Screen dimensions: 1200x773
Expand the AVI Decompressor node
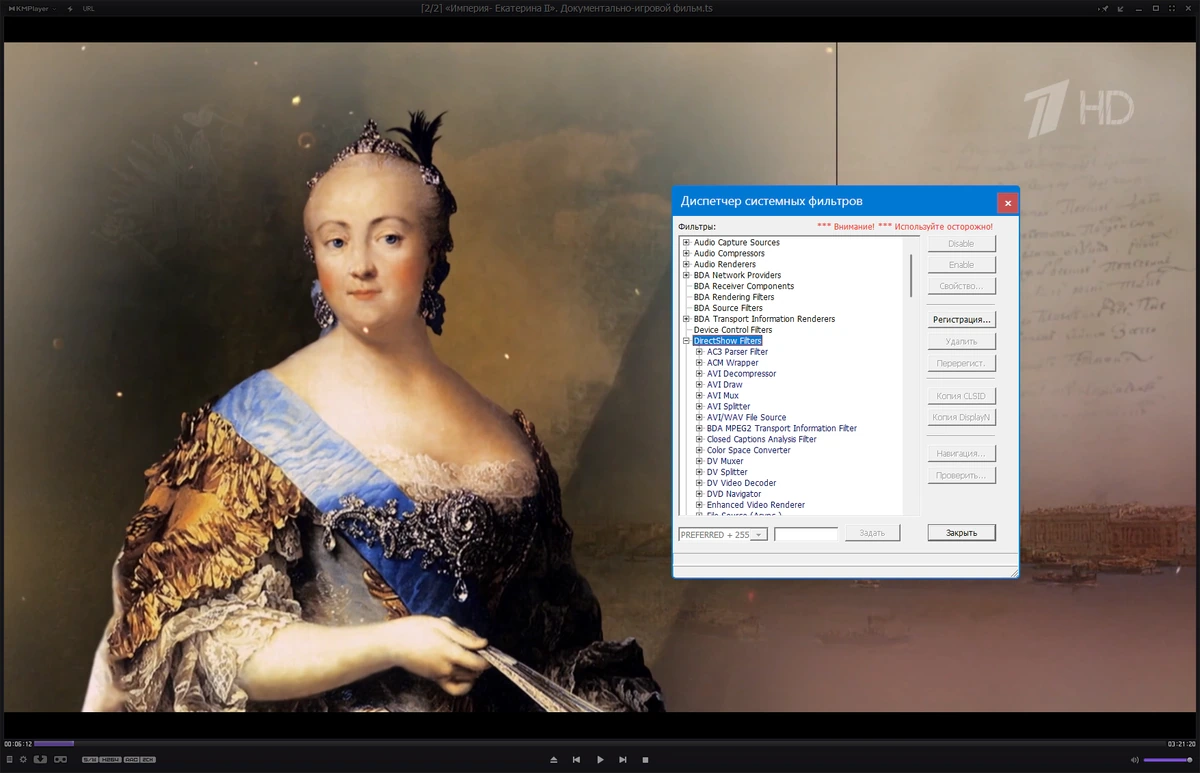pyautogui.click(x=700, y=374)
